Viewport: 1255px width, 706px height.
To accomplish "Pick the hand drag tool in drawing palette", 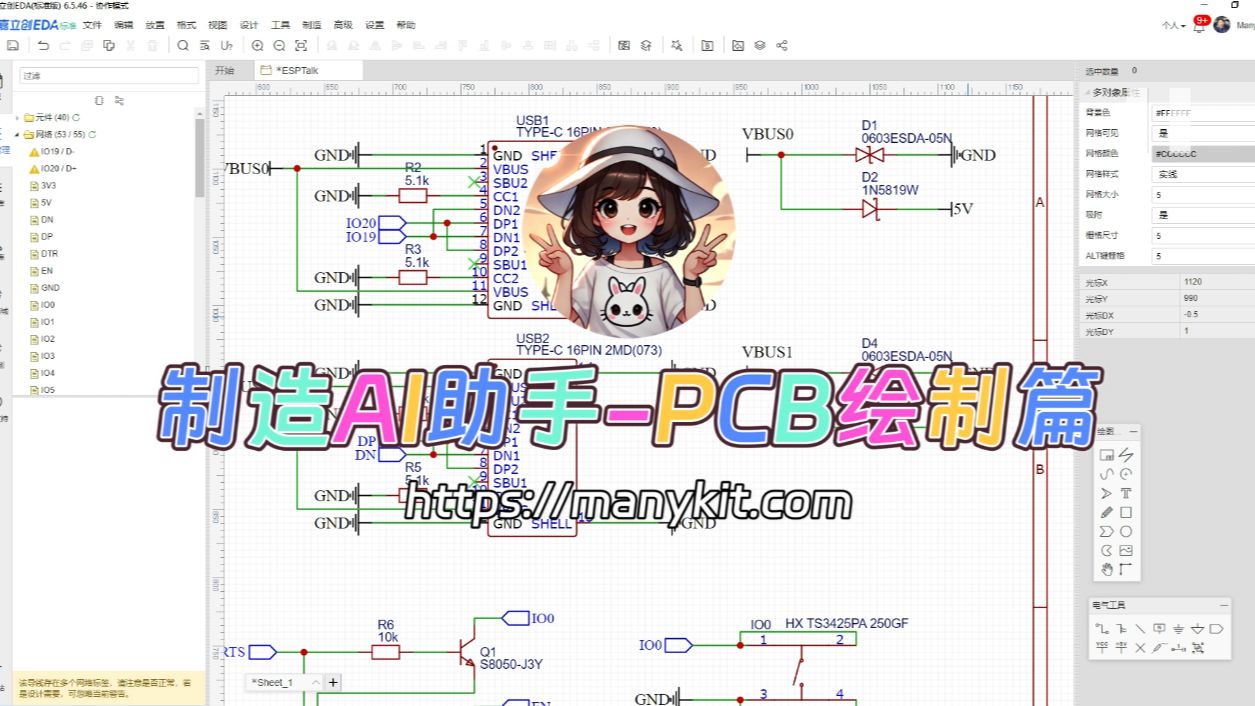I will 1107,569.
